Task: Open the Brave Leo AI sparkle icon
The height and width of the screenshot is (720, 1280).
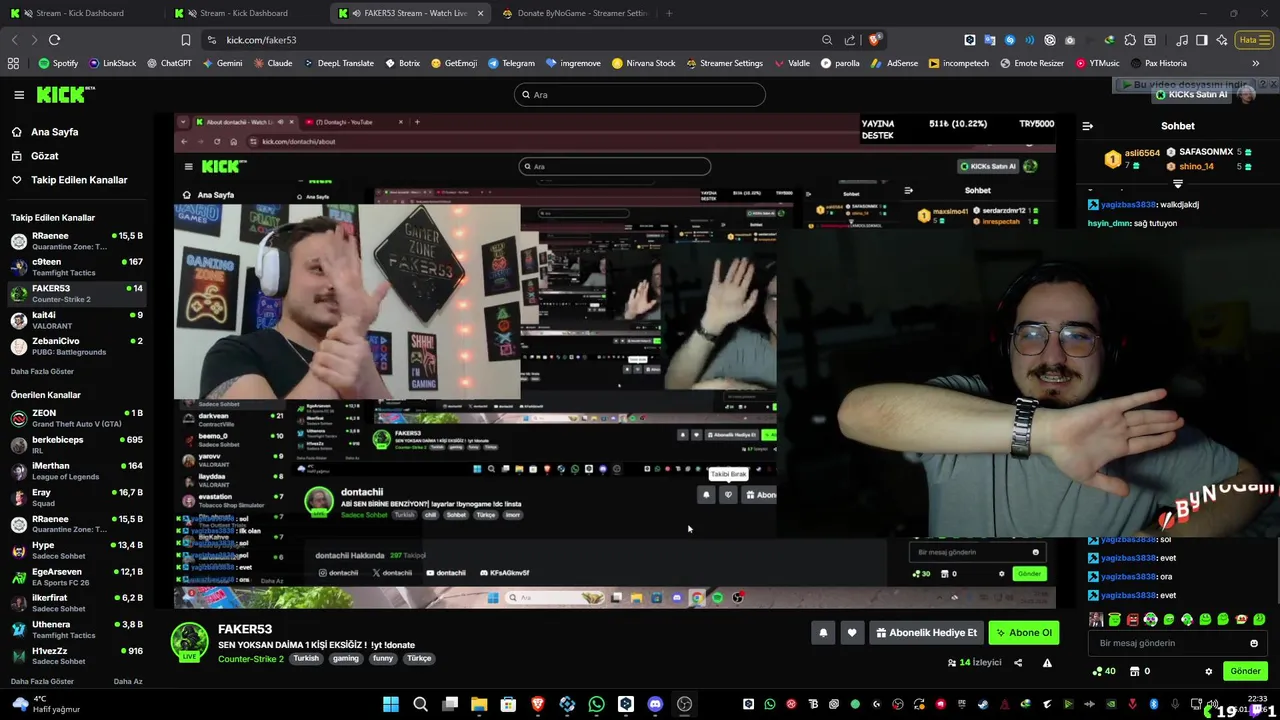Action: [1222, 40]
